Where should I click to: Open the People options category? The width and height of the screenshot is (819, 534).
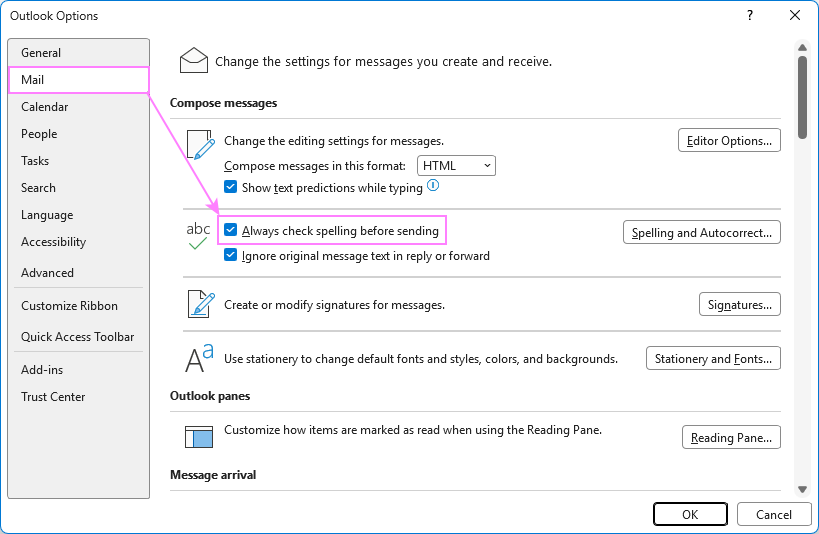tap(78, 134)
